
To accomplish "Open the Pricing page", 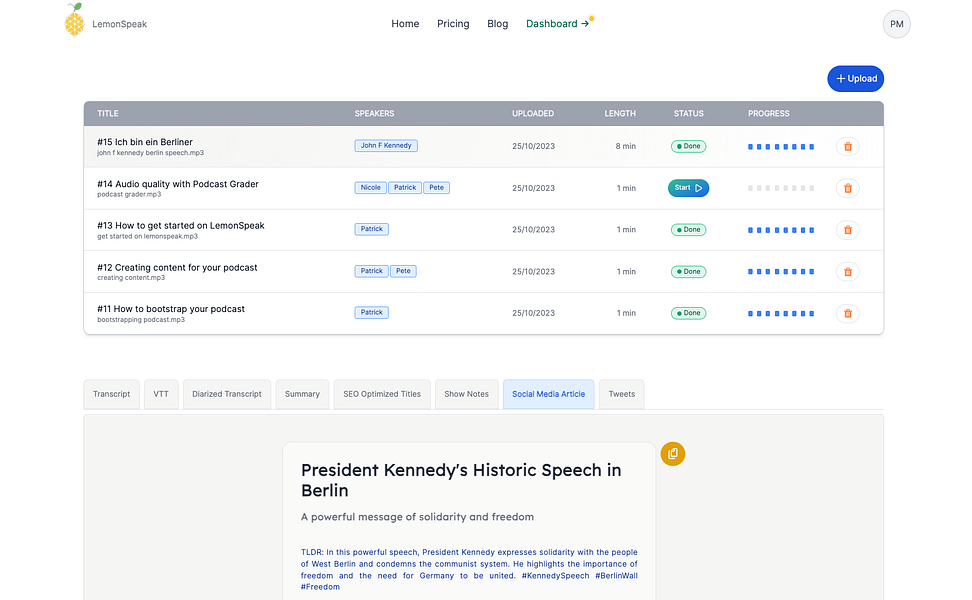I will pyautogui.click(x=453, y=24).
